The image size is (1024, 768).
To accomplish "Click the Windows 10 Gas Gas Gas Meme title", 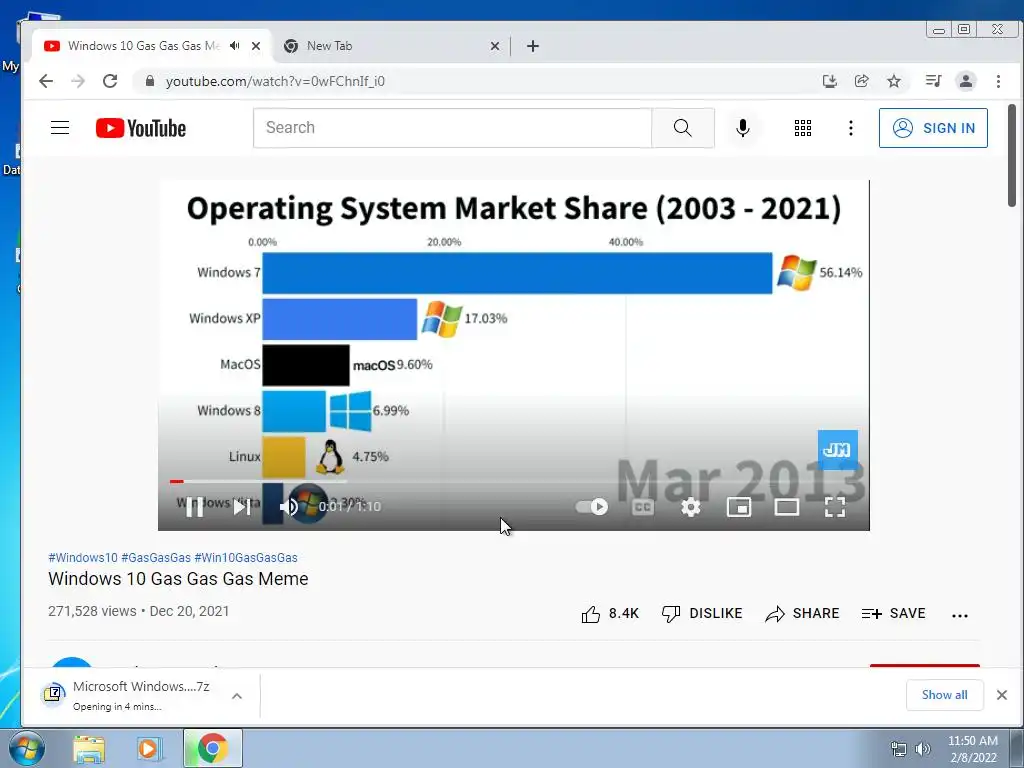I will (178, 579).
